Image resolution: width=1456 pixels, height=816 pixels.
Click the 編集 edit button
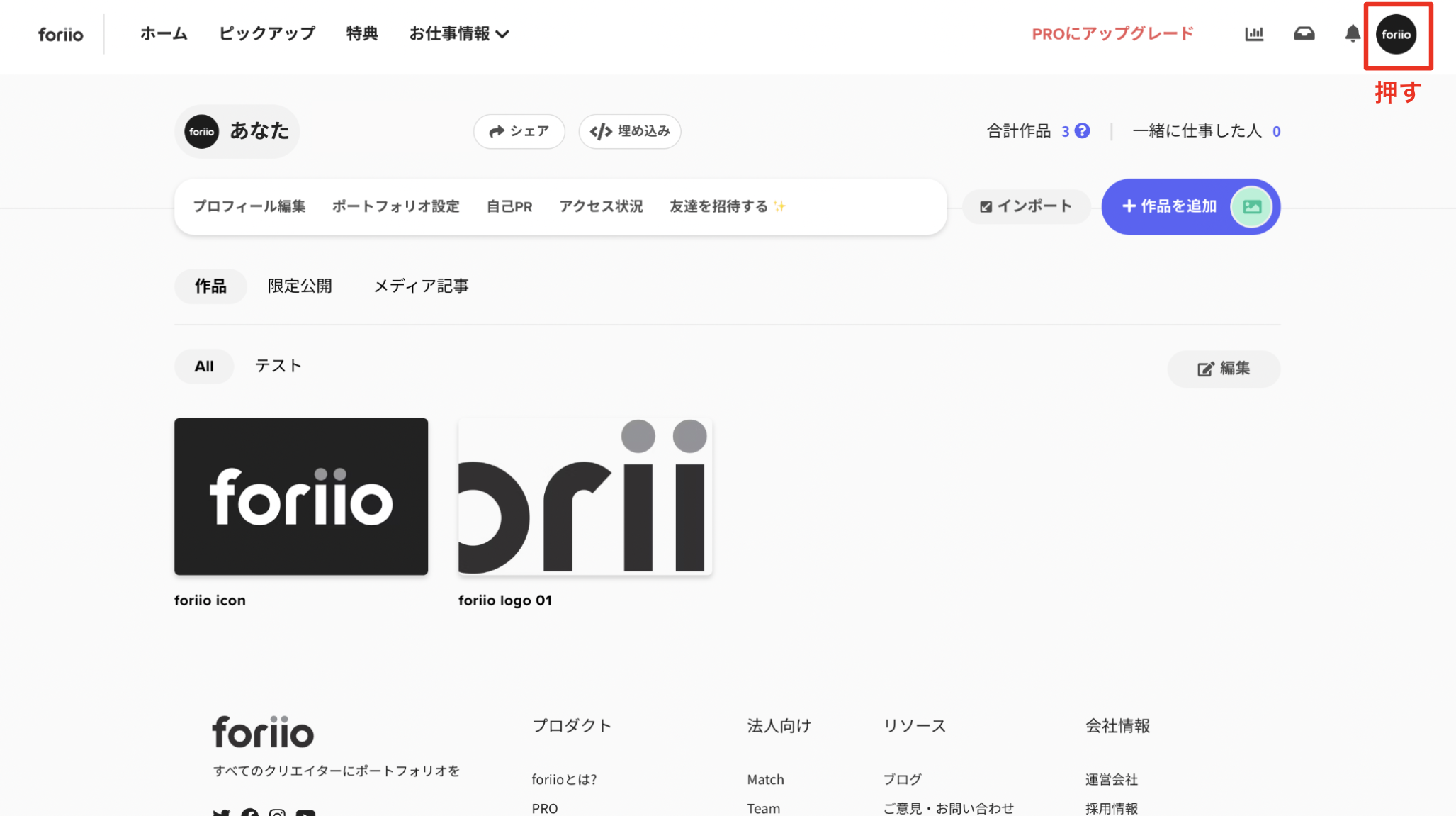(1224, 369)
